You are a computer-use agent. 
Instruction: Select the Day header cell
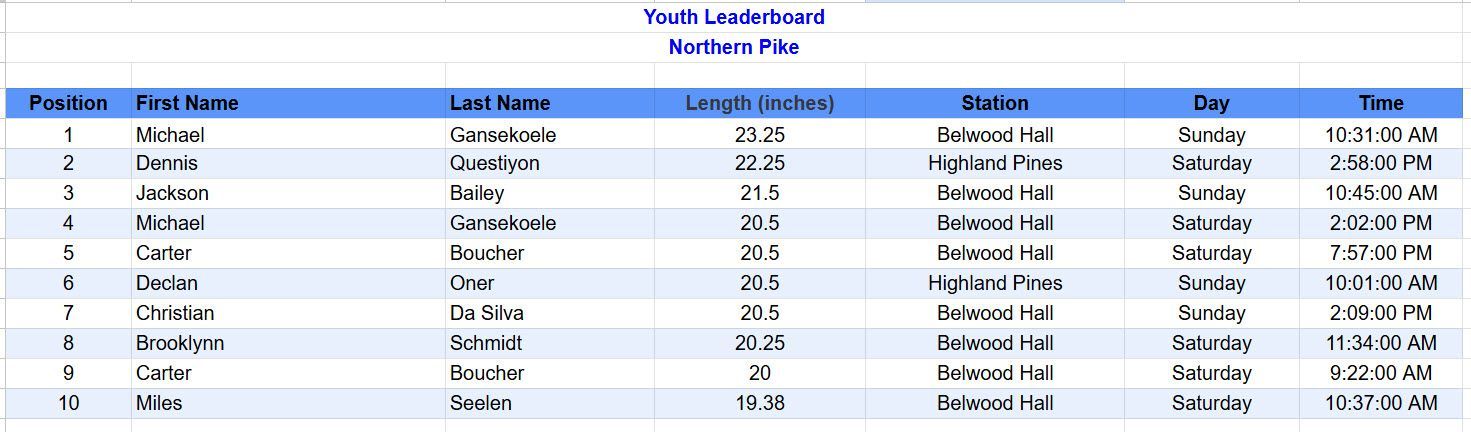(x=1211, y=103)
